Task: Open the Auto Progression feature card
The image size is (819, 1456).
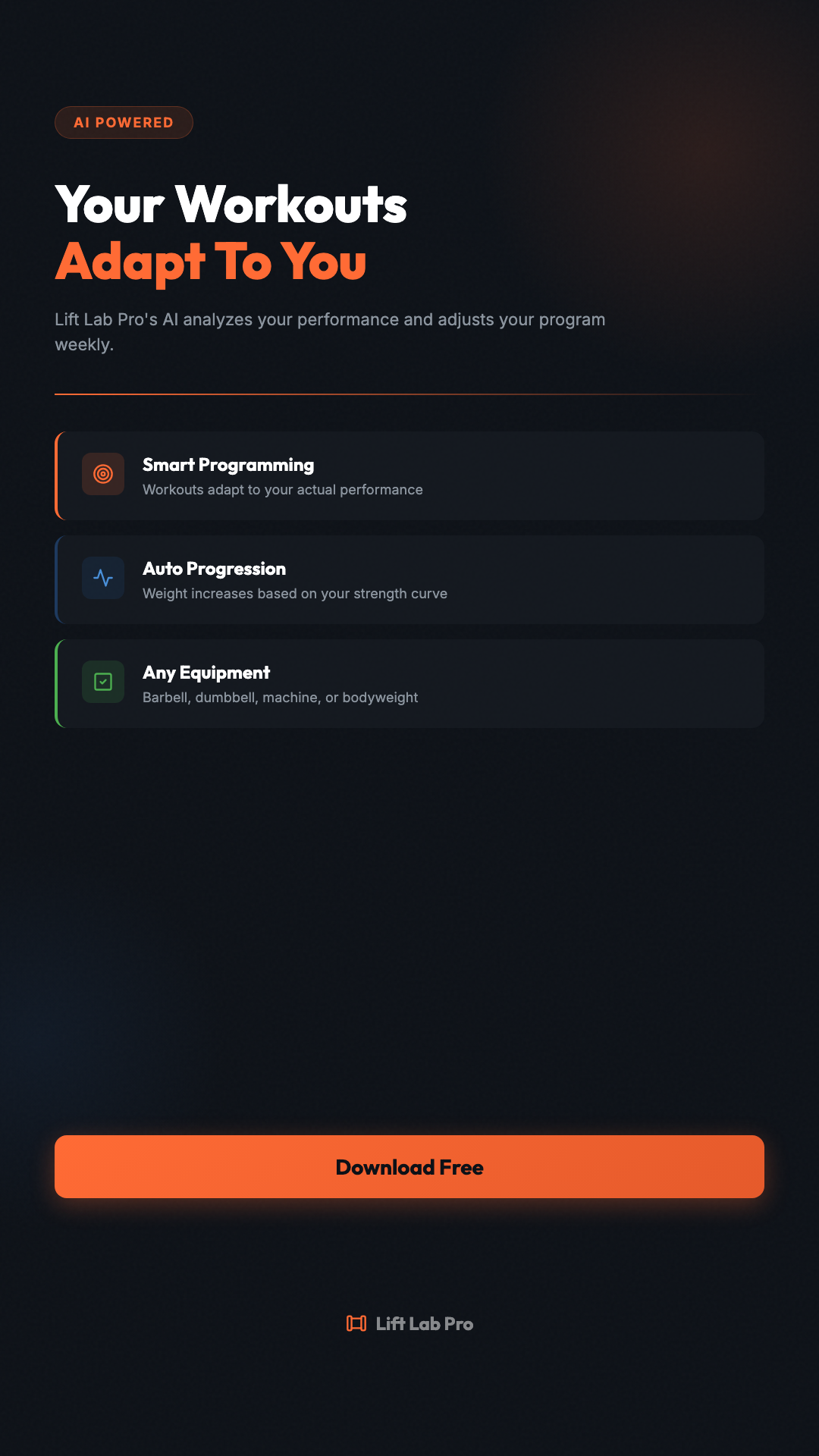Action: 591,579
